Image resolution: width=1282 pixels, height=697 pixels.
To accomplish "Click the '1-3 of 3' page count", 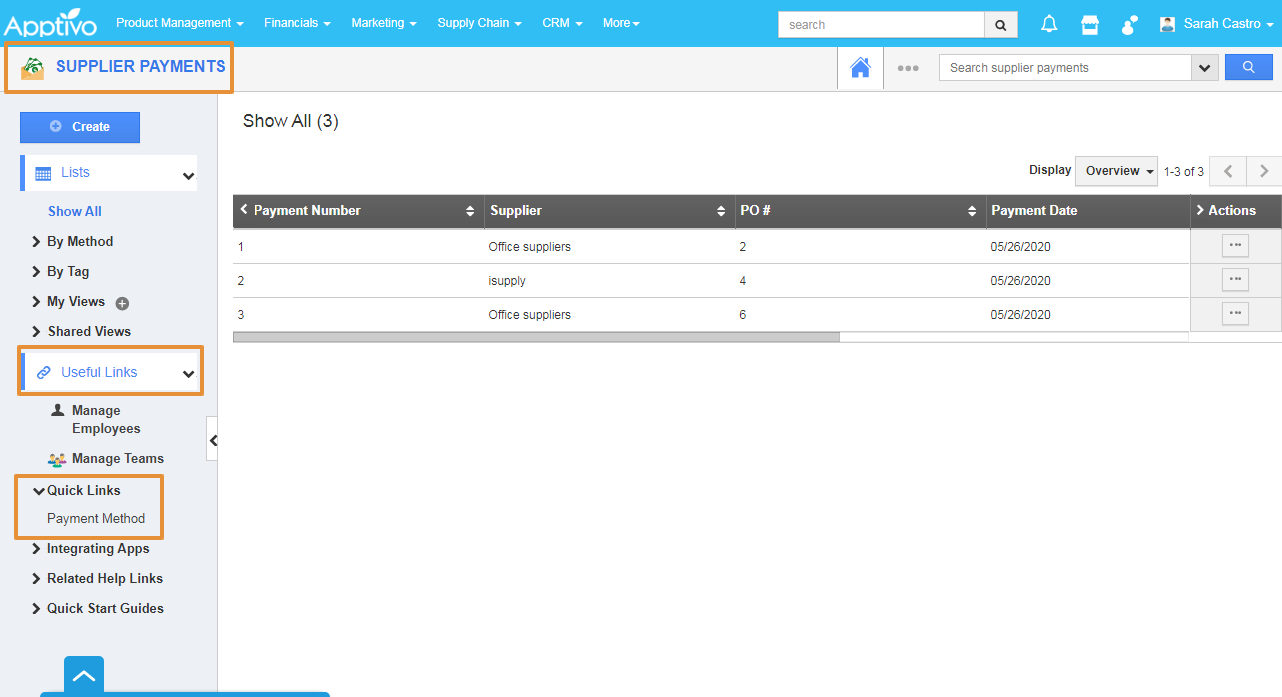I will 1184,172.
